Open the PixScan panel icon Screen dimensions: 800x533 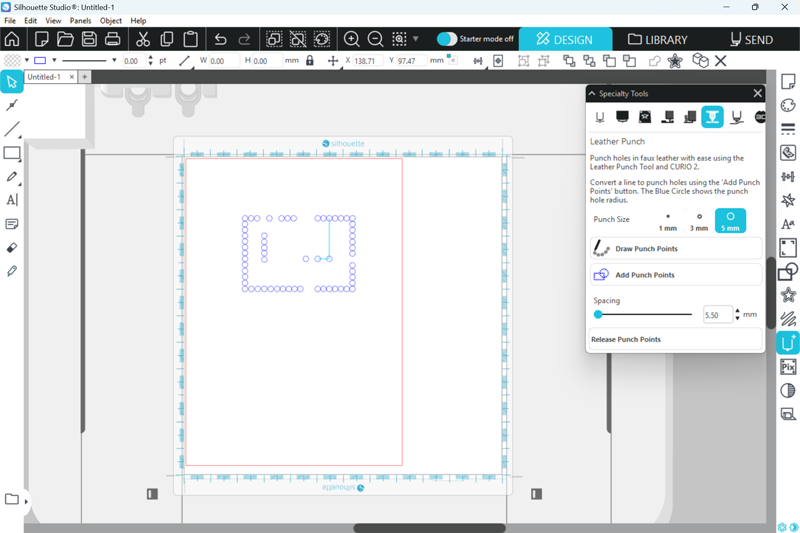click(788, 367)
